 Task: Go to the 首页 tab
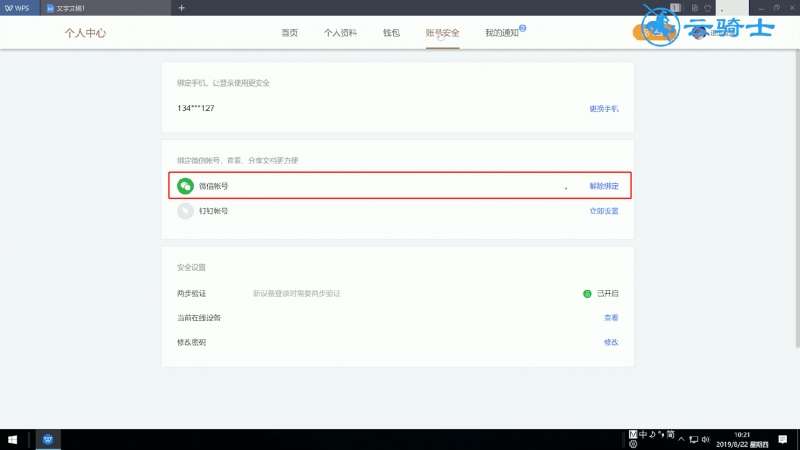[289, 33]
